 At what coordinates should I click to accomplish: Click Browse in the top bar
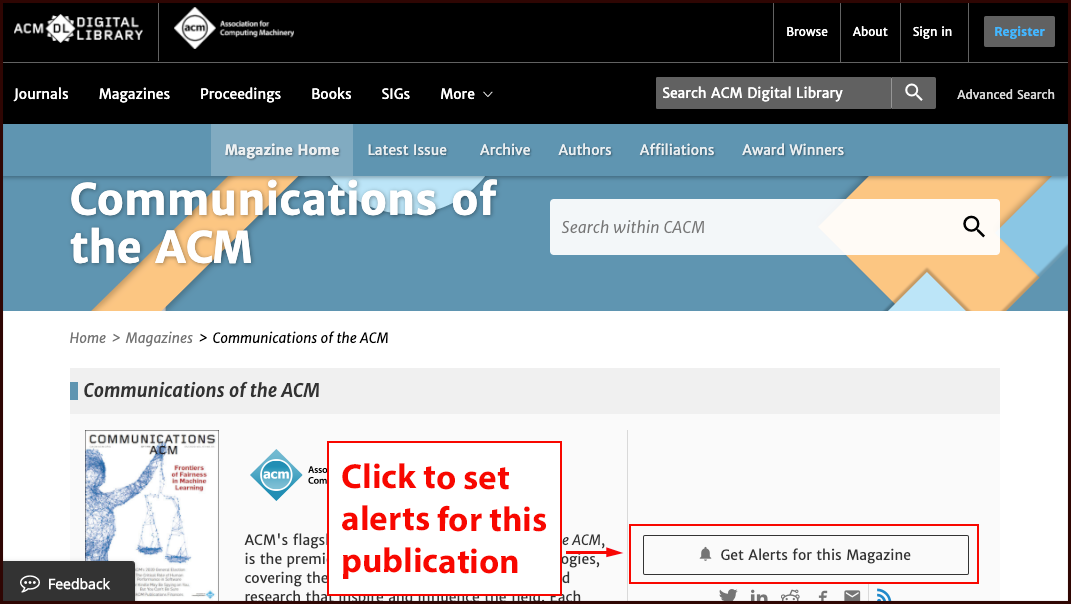pyautogui.click(x=807, y=31)
